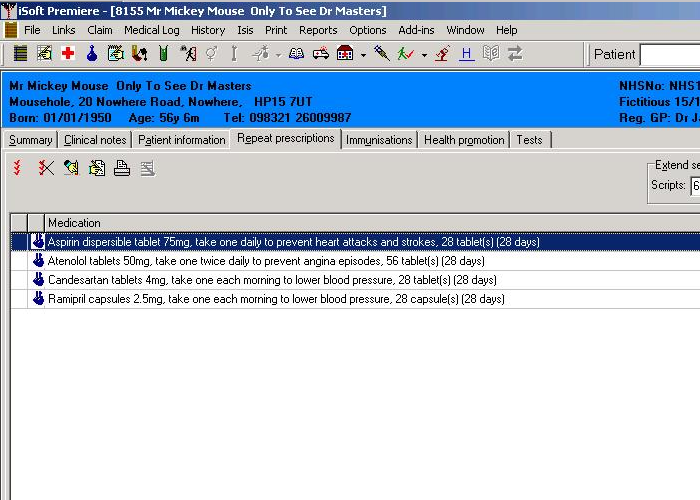Image resolution: width=700 pixels, height=500 pixels.
Task: Click the flask icon beside Atenolol row
Action: point(38,260)
